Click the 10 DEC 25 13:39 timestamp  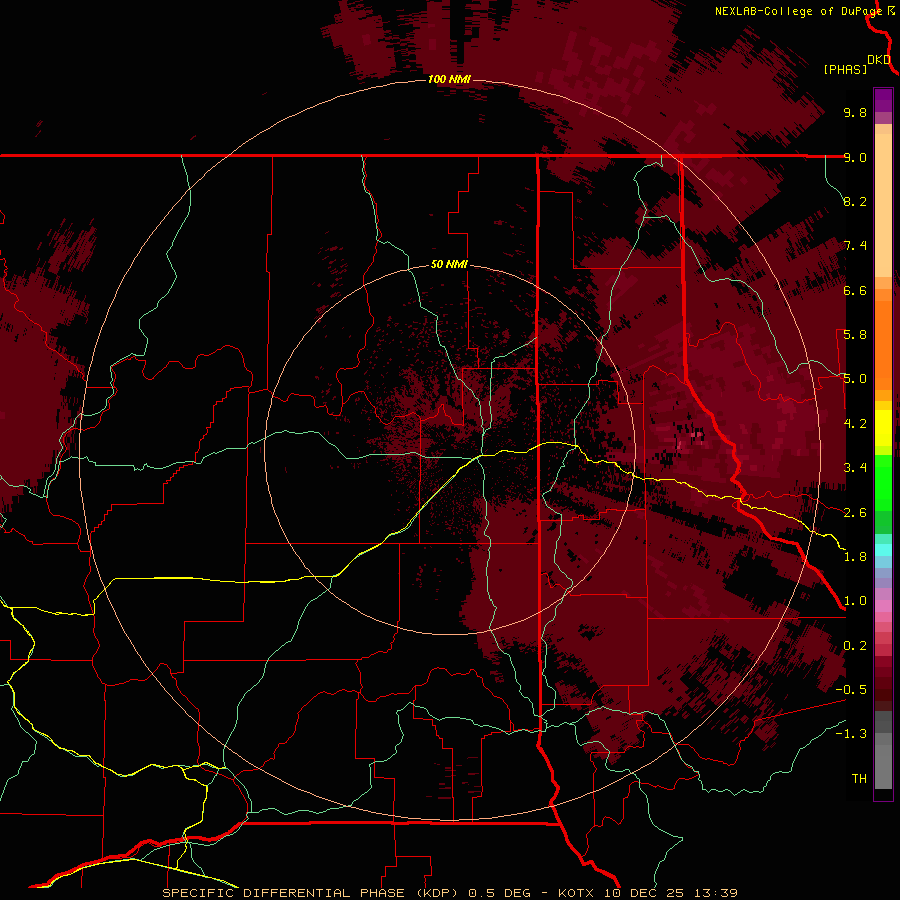670,893
